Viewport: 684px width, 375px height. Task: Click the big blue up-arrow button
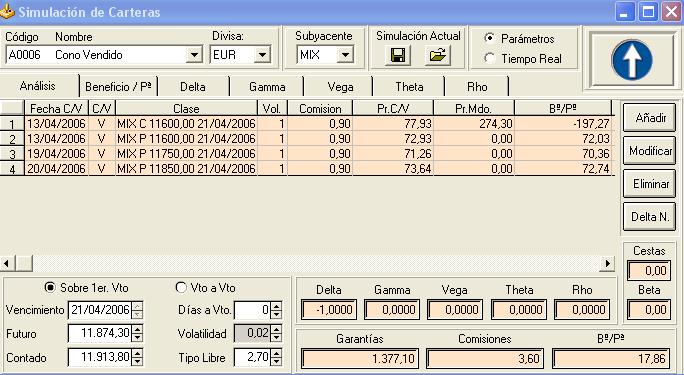[x=632, y=60]
